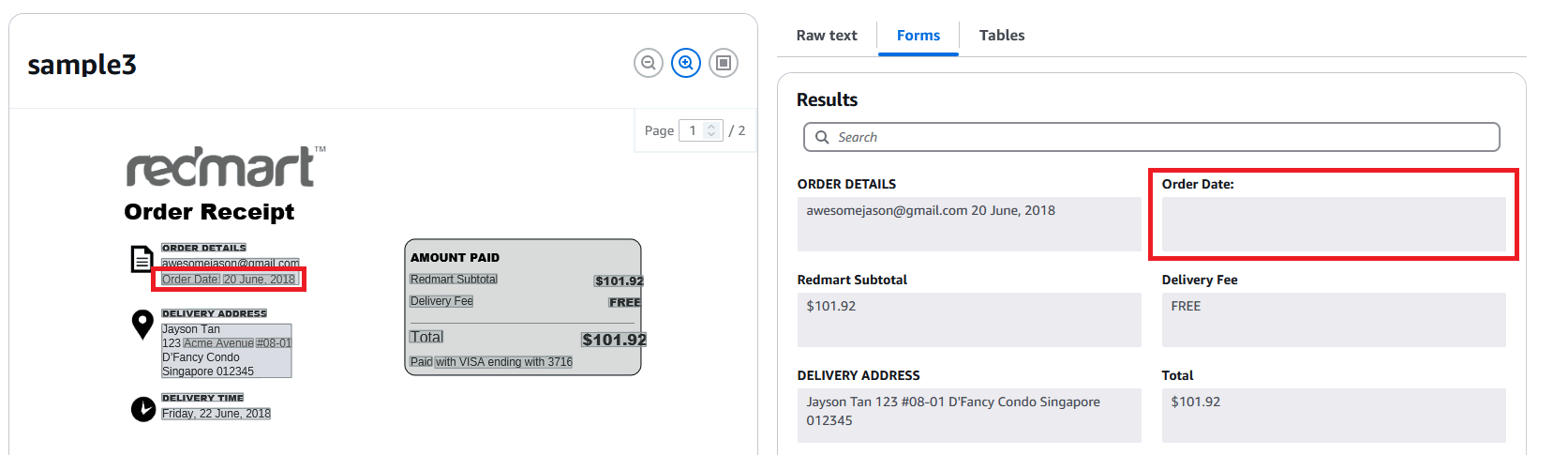Click the page number input field

[x=700, y=130]
